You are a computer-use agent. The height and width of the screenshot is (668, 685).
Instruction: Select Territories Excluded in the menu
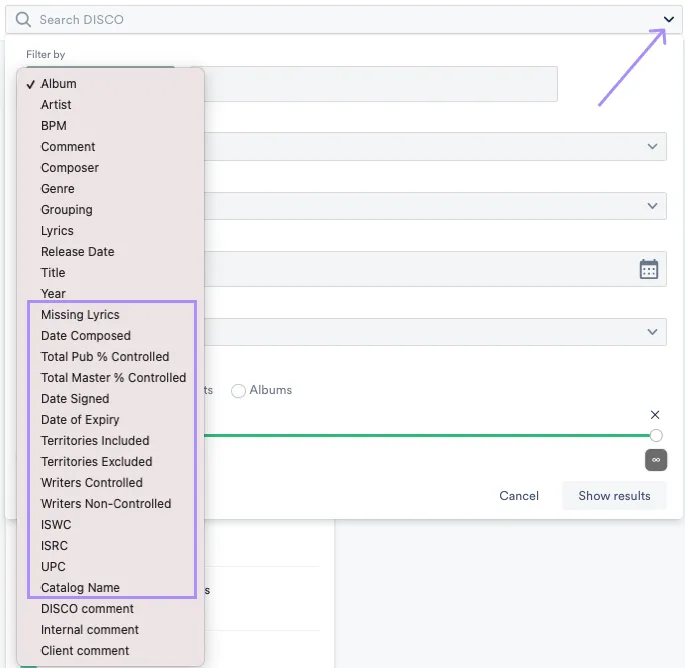click(96, 462)
